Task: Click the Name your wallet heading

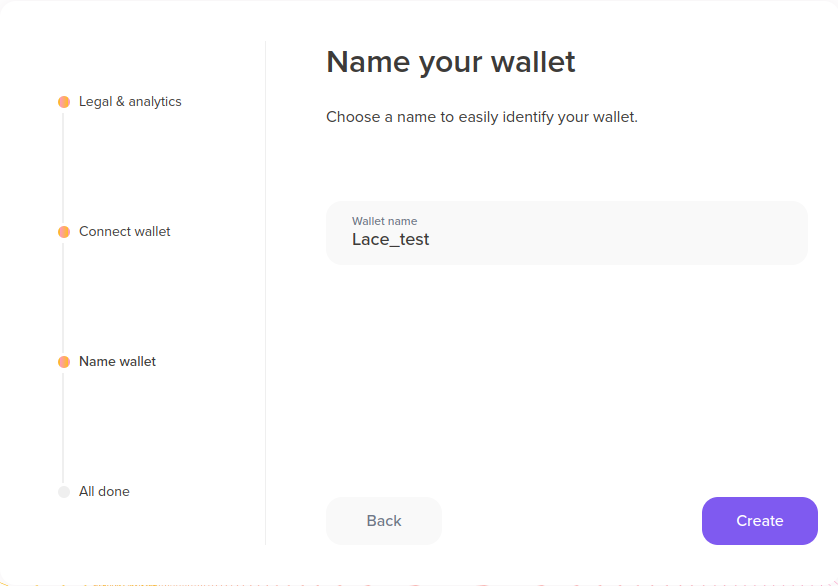Action: click(x=451, y=62)
